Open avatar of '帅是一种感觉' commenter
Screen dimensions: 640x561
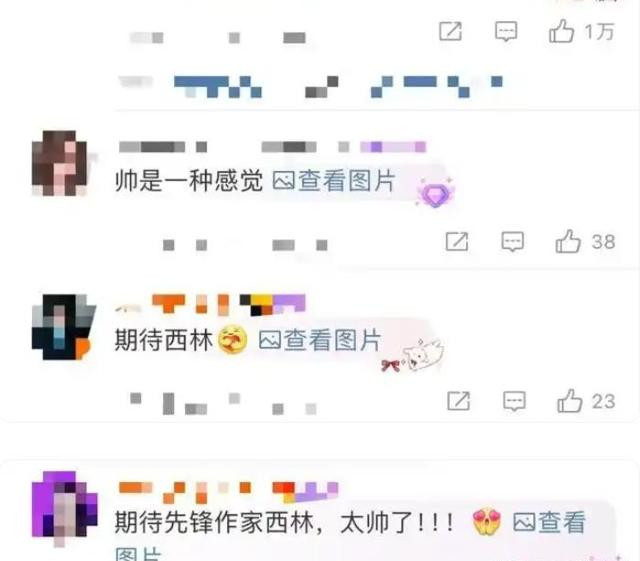pyautogui.click(x=60, y=163)
